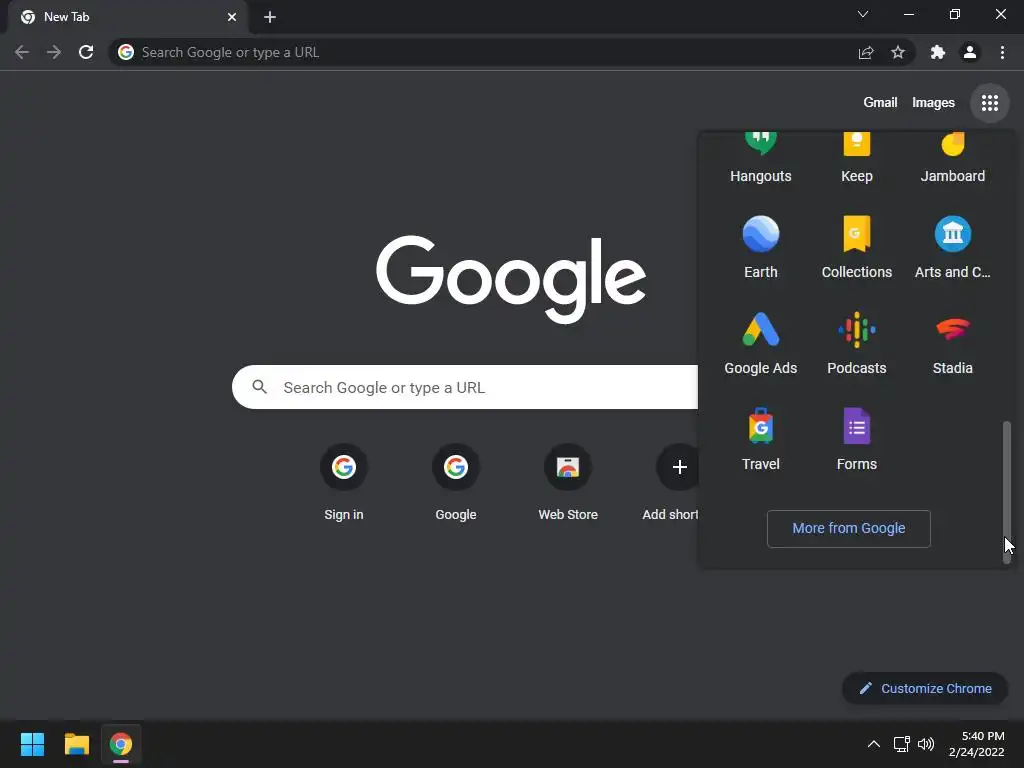
Task: Select the New Tab tab
Action: [x=127, y=17]
